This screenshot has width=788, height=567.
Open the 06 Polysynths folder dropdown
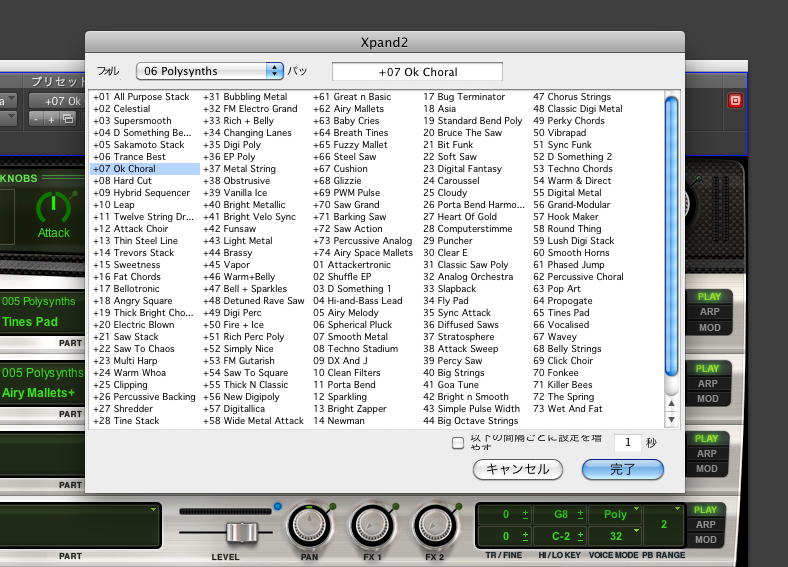[210, 71]
